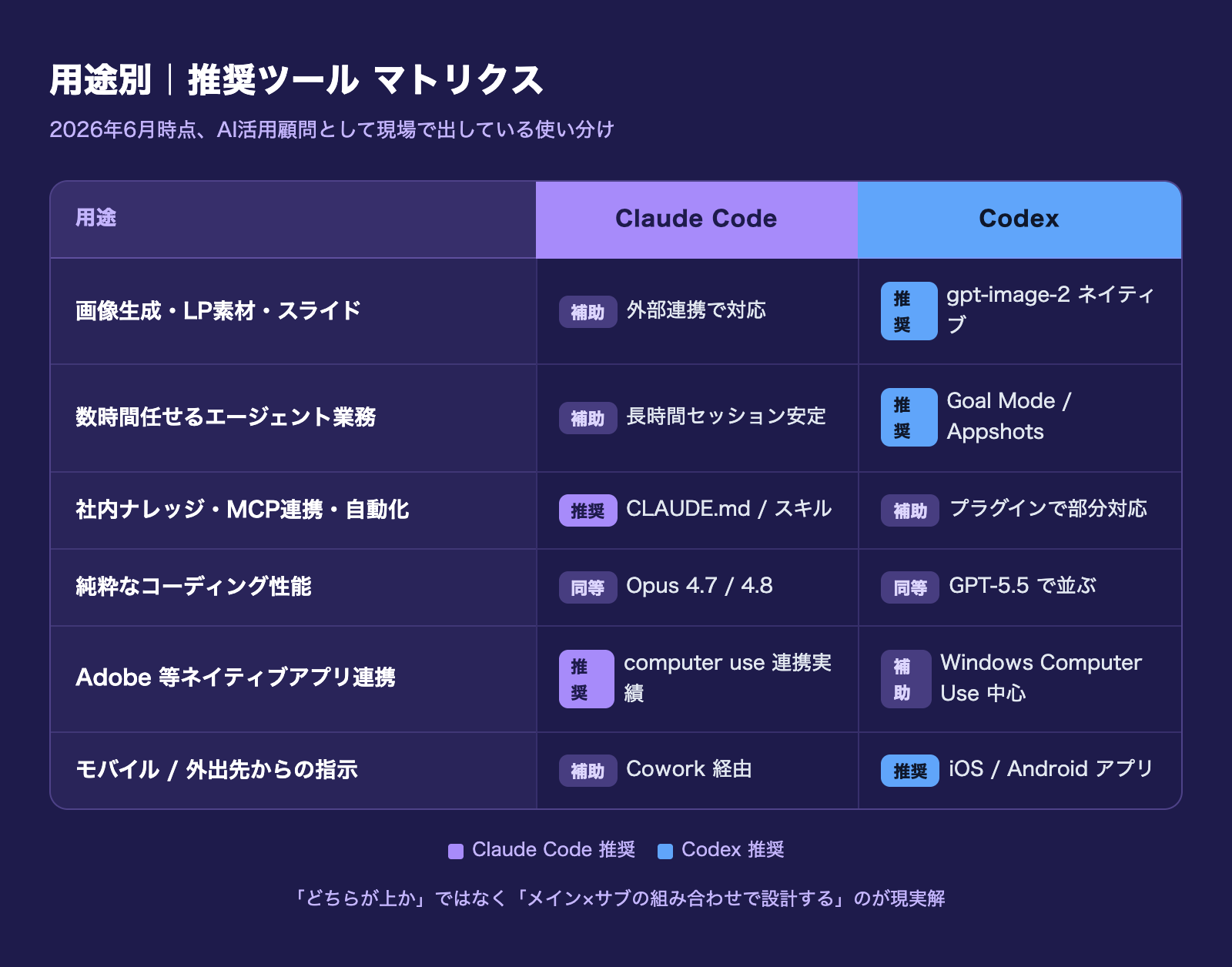Image resolution: width=1232 pixels, height=967 pixels.
Task: Click the text iOS / Android アプリ
Action: tap(1051, 769)
